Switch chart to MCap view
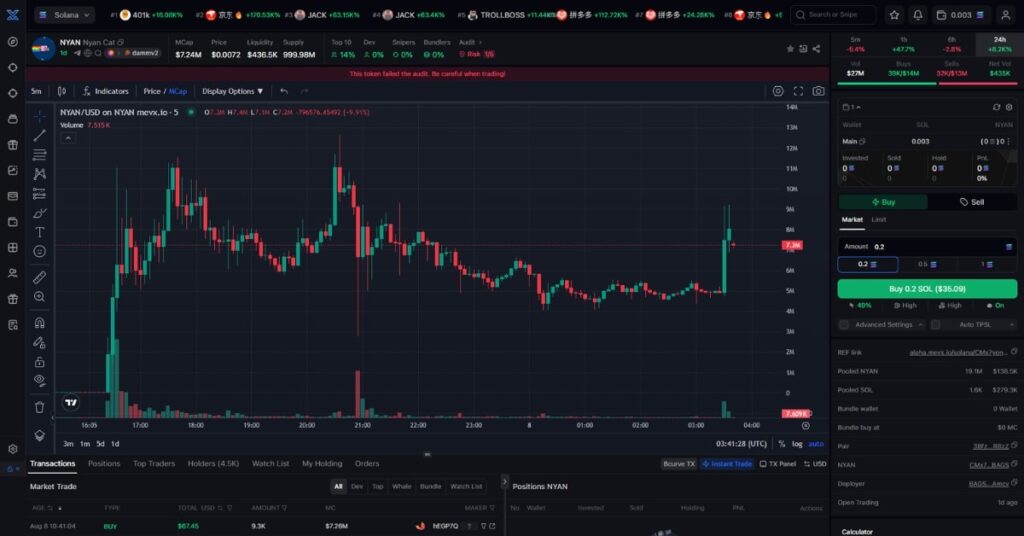This screenshot has width=1024, height=536. coord(178,91)
